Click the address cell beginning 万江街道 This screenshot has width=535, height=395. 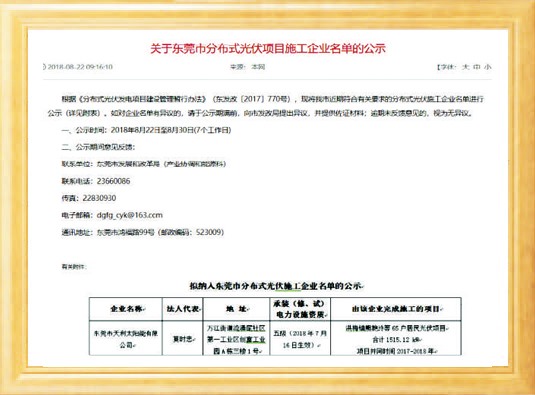pos(236,339)
